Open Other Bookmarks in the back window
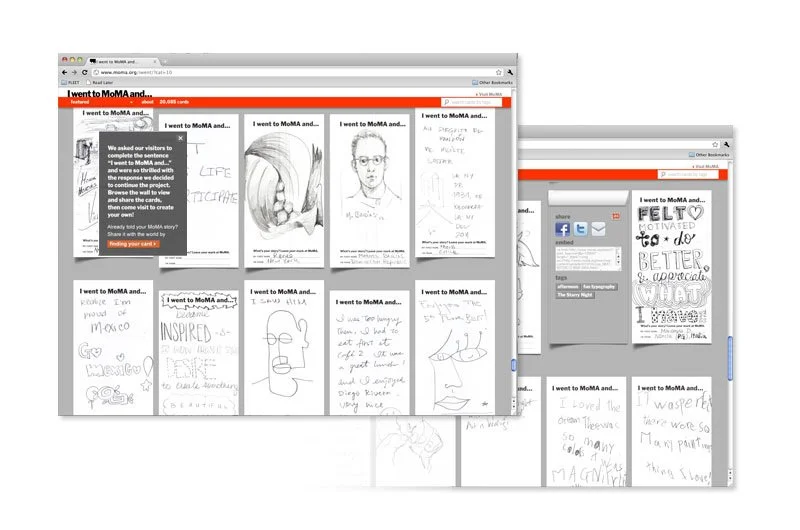 point(709,155)
